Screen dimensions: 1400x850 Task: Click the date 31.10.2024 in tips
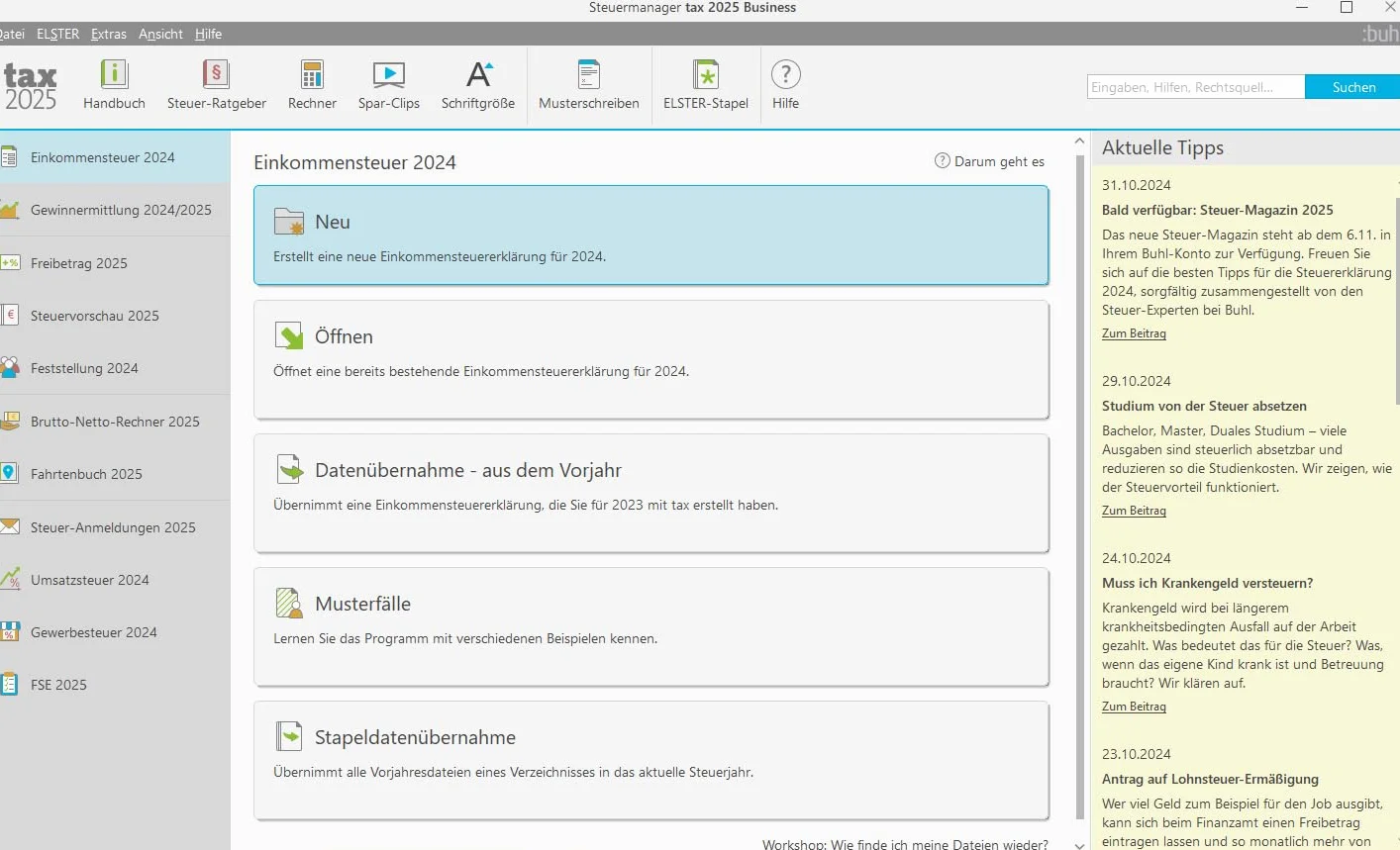pyautogui.click(x=1136, y=185)
